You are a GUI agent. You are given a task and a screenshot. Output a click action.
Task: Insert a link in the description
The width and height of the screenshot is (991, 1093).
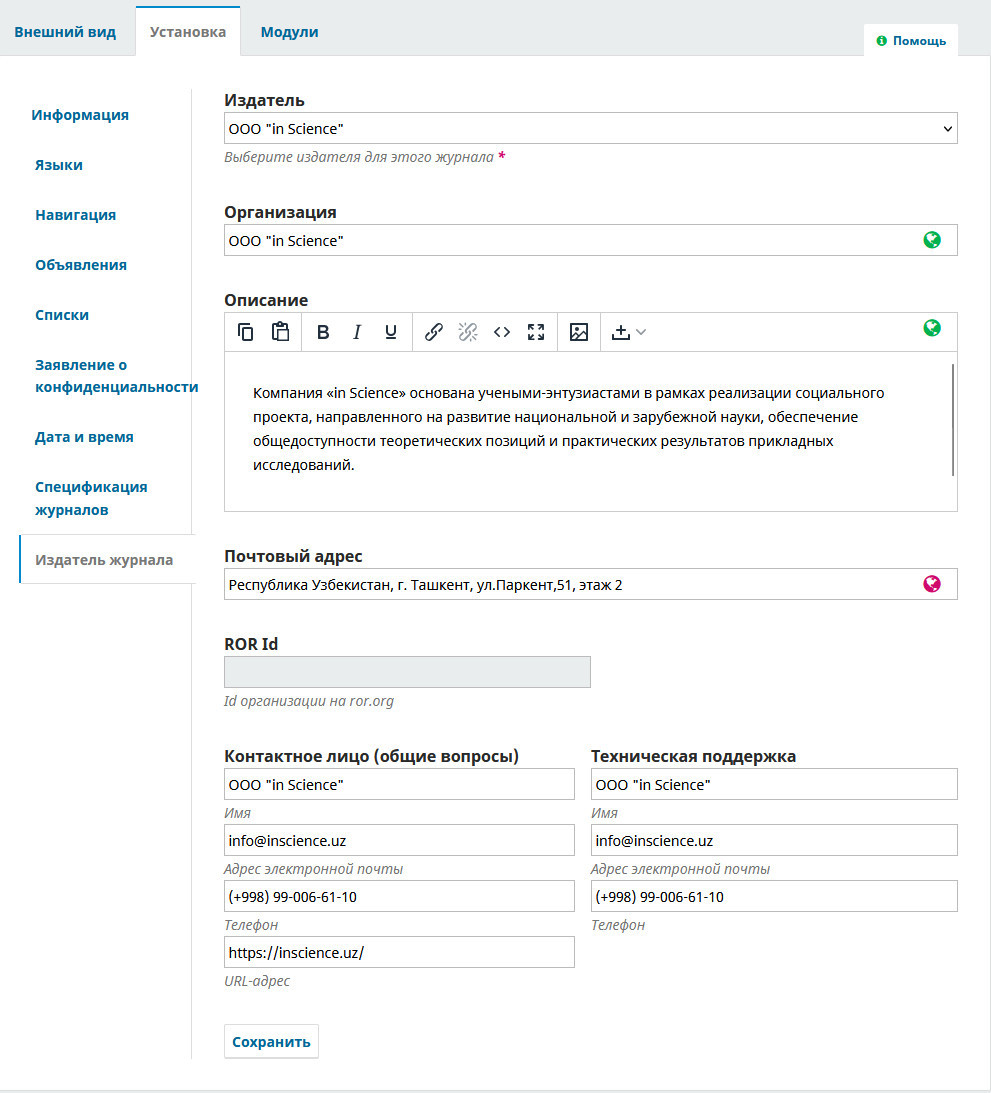[433, 332]
